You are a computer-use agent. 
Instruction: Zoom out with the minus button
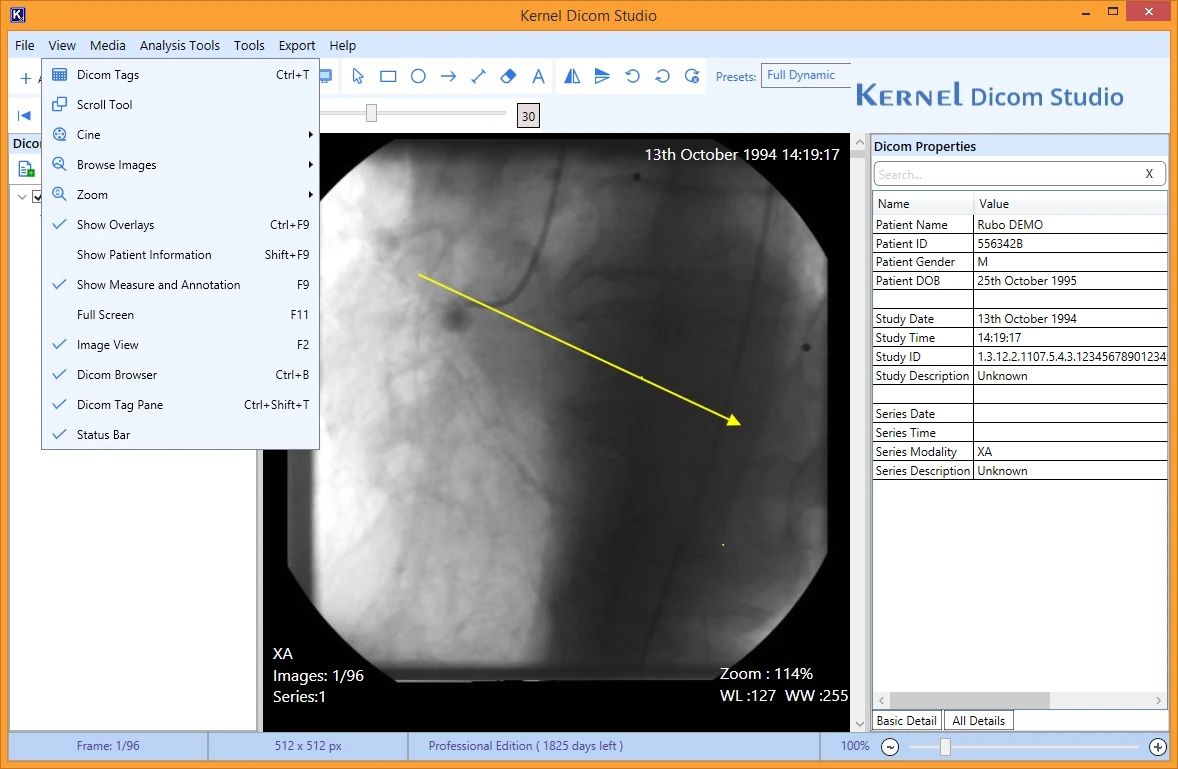click(890, 746)
